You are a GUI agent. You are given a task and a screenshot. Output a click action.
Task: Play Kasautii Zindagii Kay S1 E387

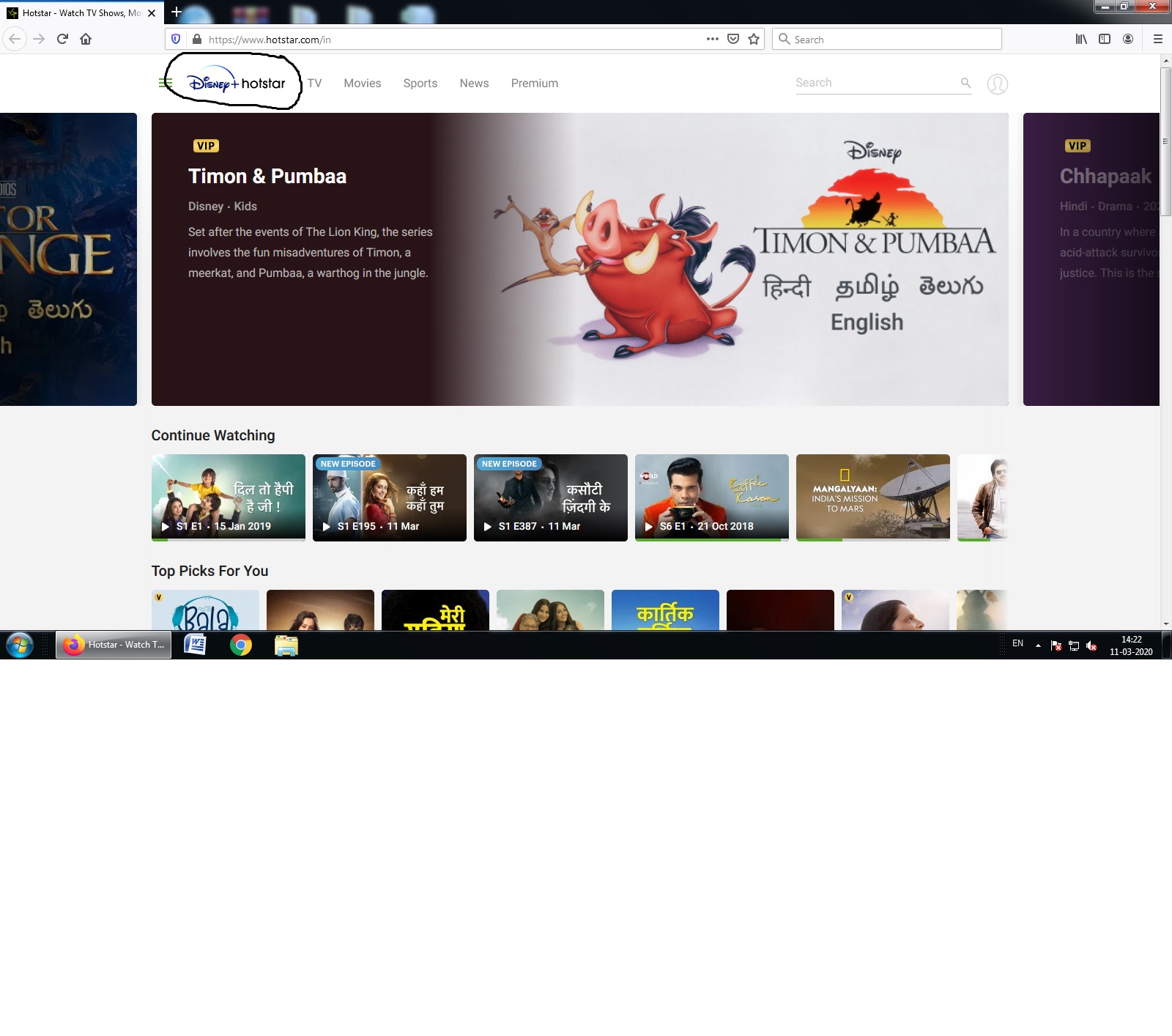point(551,497)
